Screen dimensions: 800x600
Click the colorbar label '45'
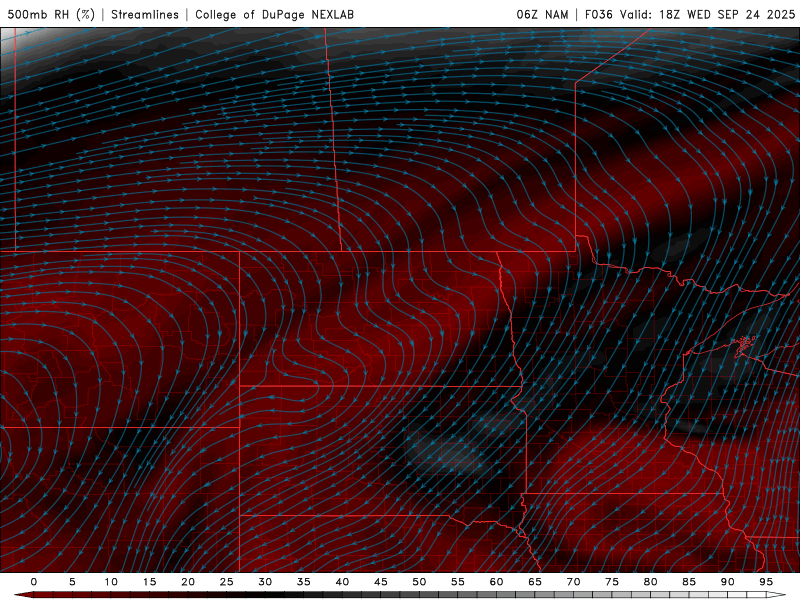click(x=381, y=582)
